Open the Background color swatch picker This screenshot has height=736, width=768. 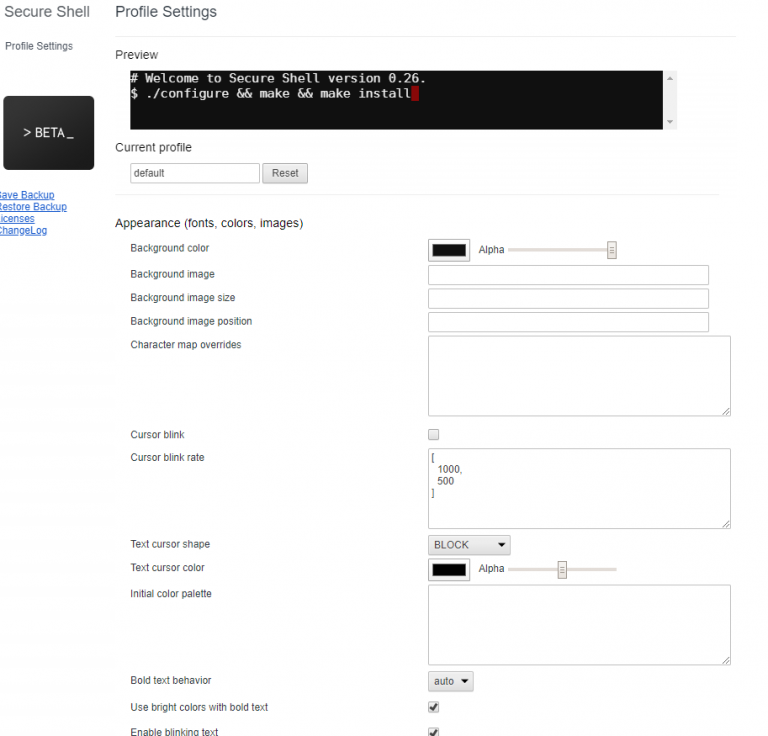click(449, 250)
